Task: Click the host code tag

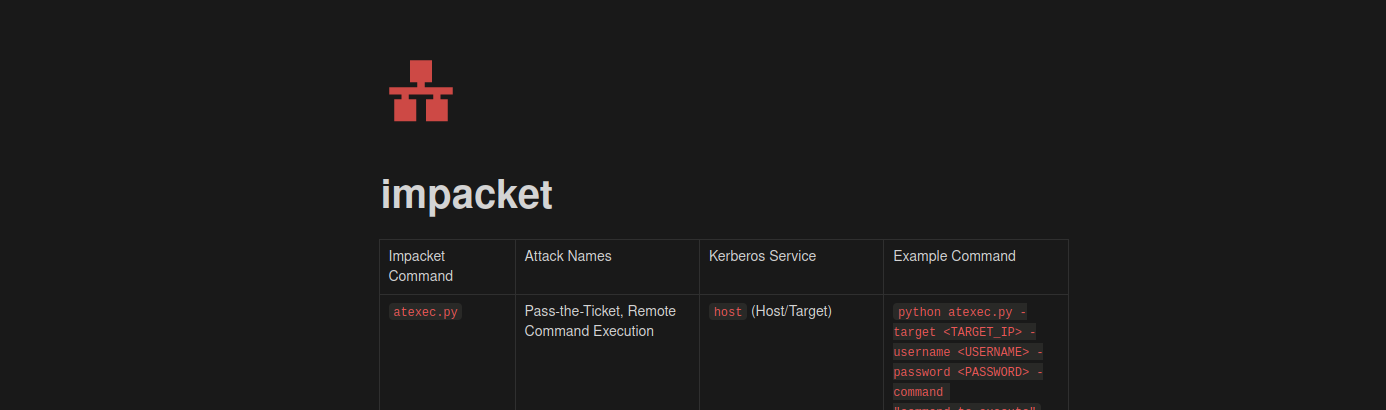Action: pyautogui.click(x=728, y=312)
